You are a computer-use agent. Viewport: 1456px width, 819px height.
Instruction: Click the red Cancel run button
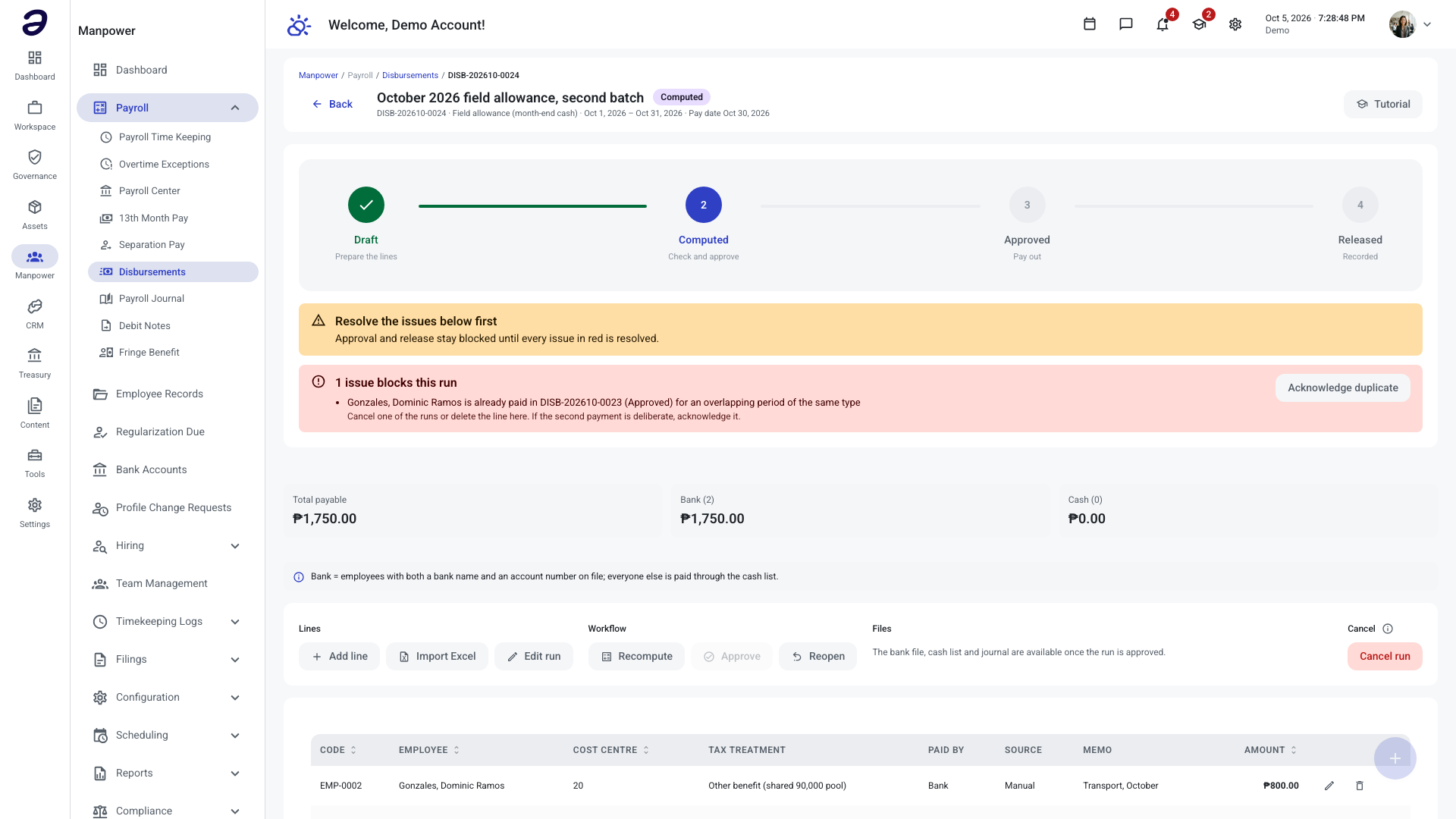(1385, 657)
